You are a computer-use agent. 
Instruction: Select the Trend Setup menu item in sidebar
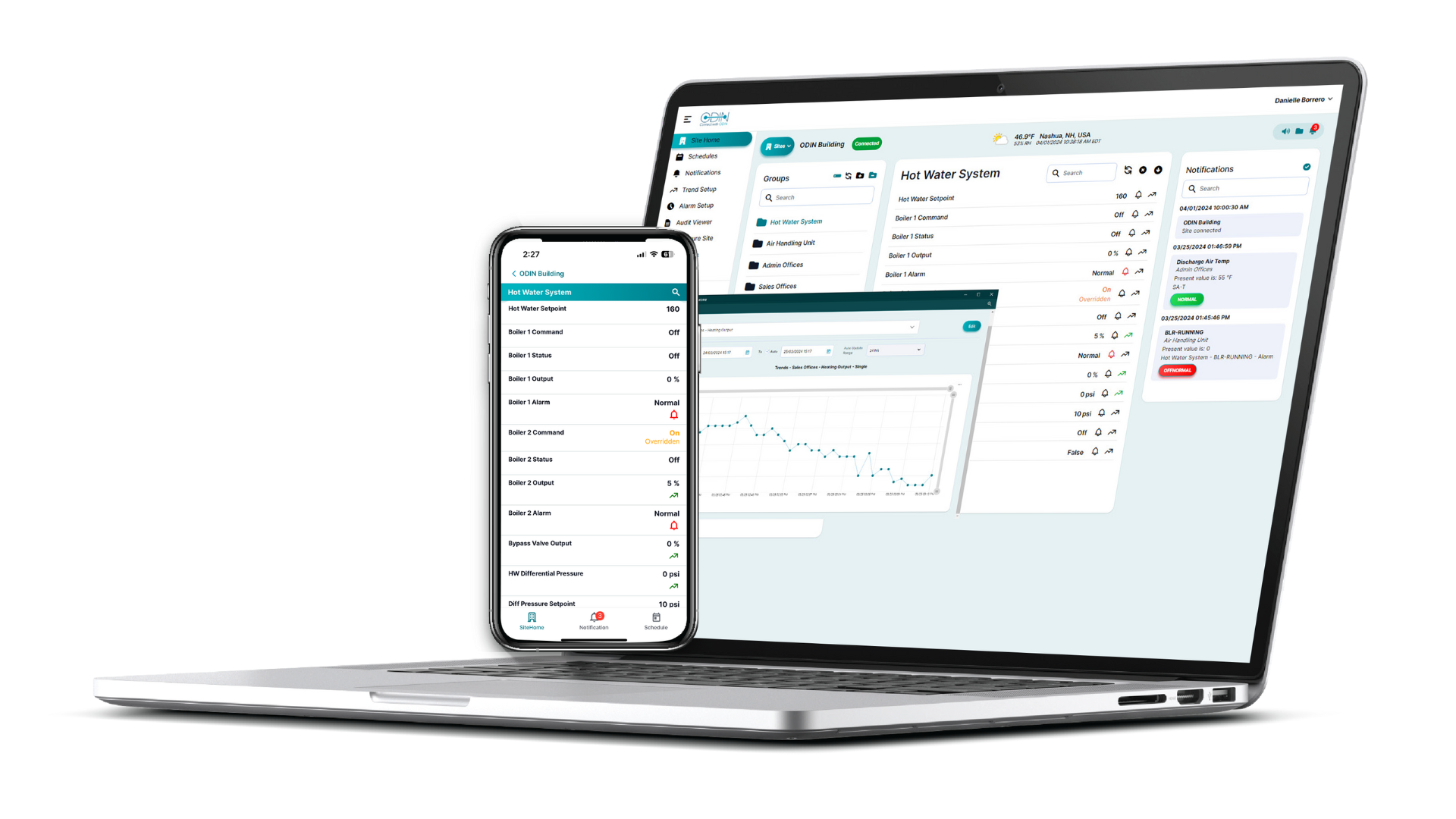click(700, 190)
